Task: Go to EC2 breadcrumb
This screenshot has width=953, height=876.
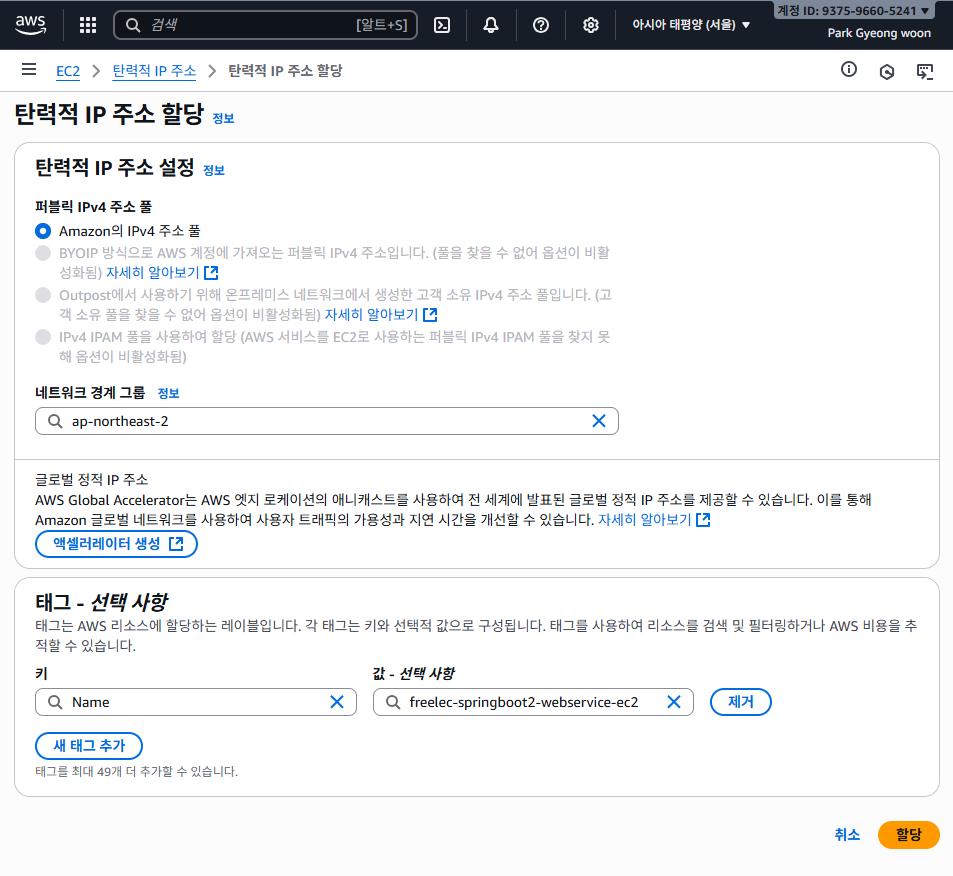Action: pos(68,71)
